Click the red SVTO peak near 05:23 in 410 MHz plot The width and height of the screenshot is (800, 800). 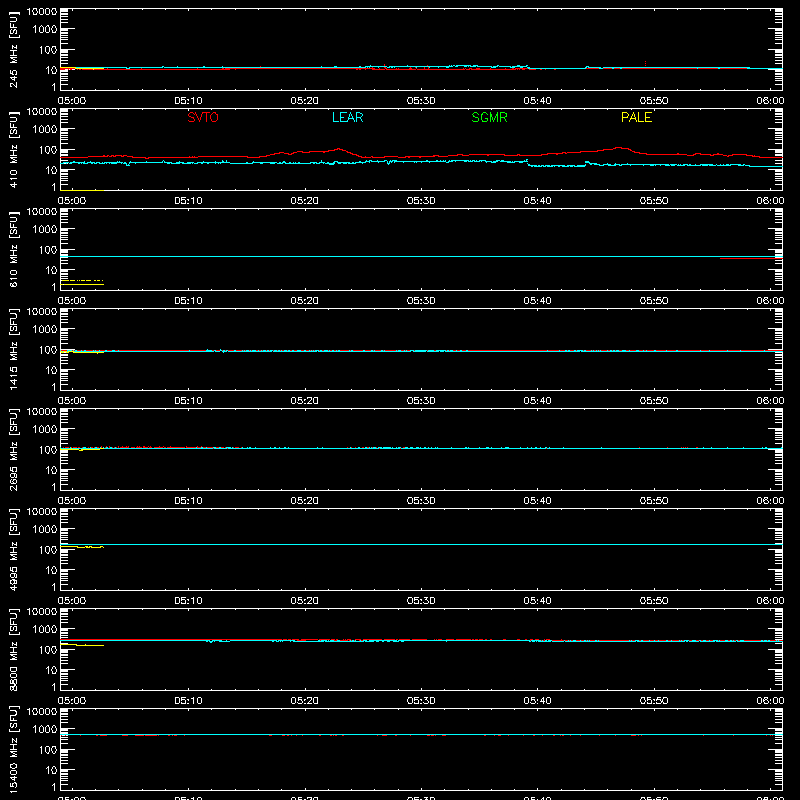[x=339, y=149]
